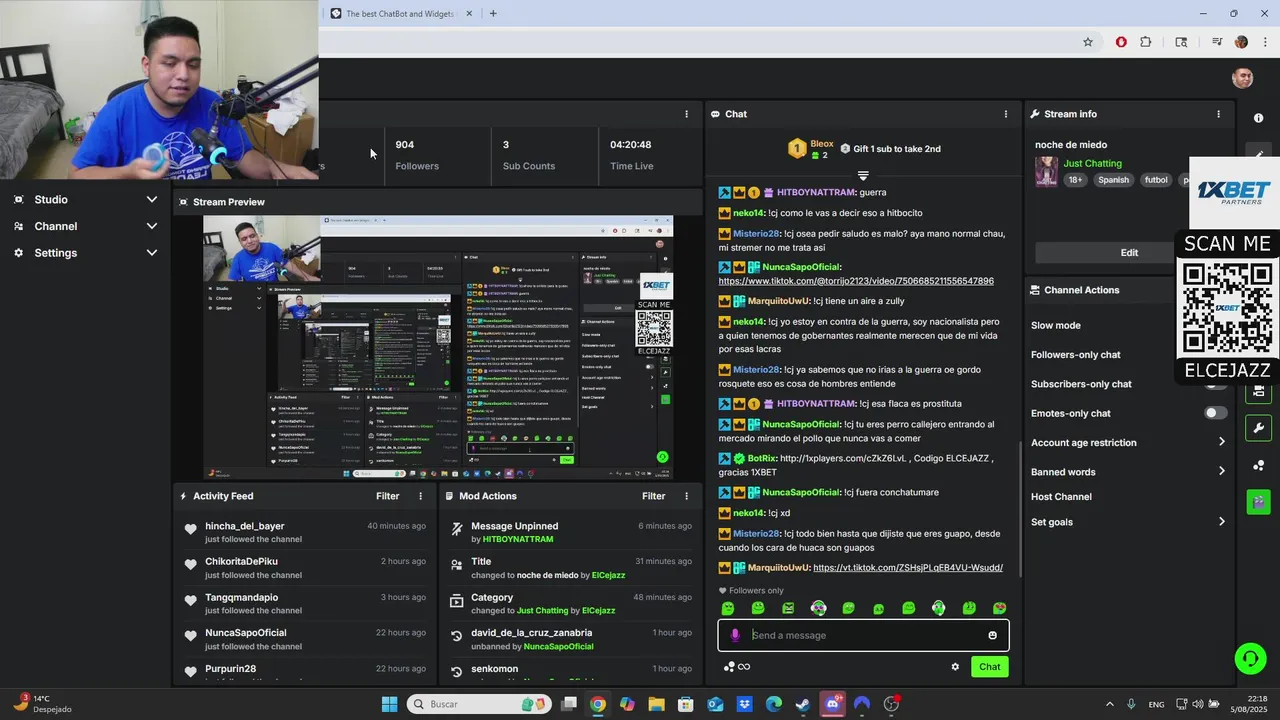
Task: Open the green clapperboard clips icon
Action: [x=1258, y=501]
